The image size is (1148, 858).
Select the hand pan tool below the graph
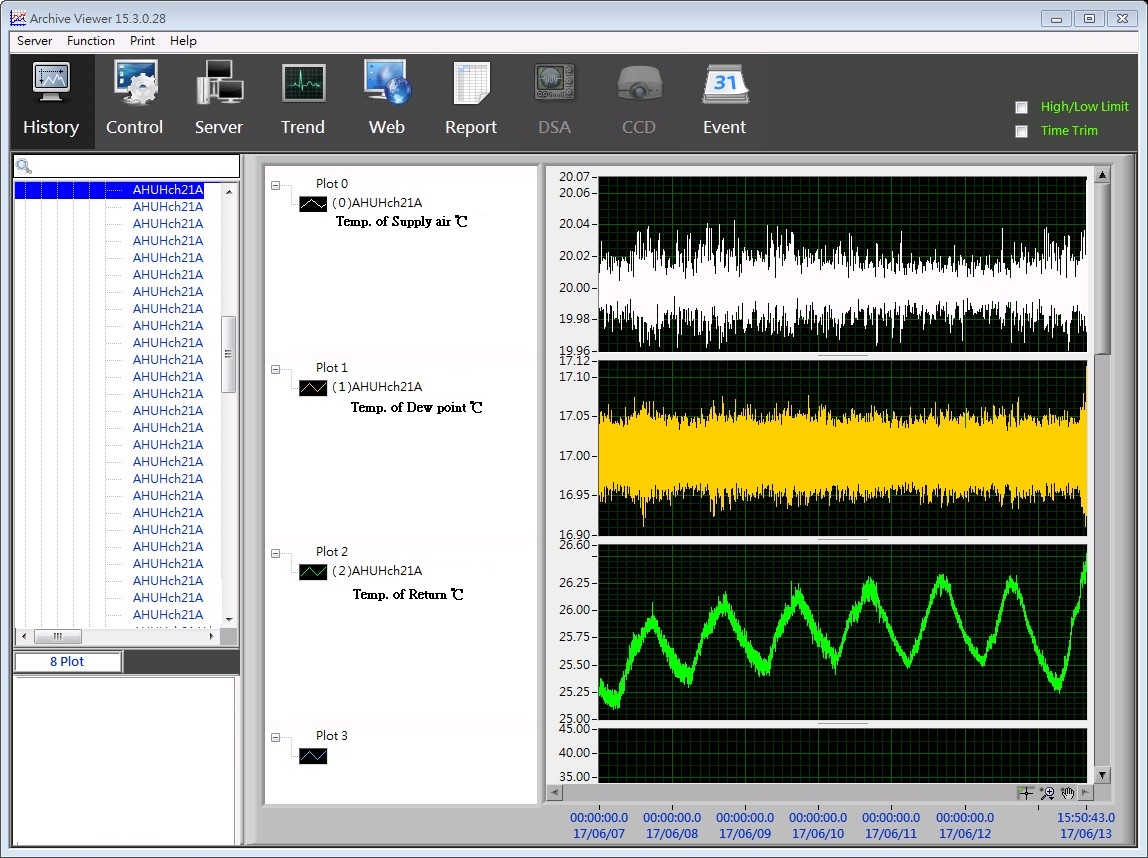1067,793
